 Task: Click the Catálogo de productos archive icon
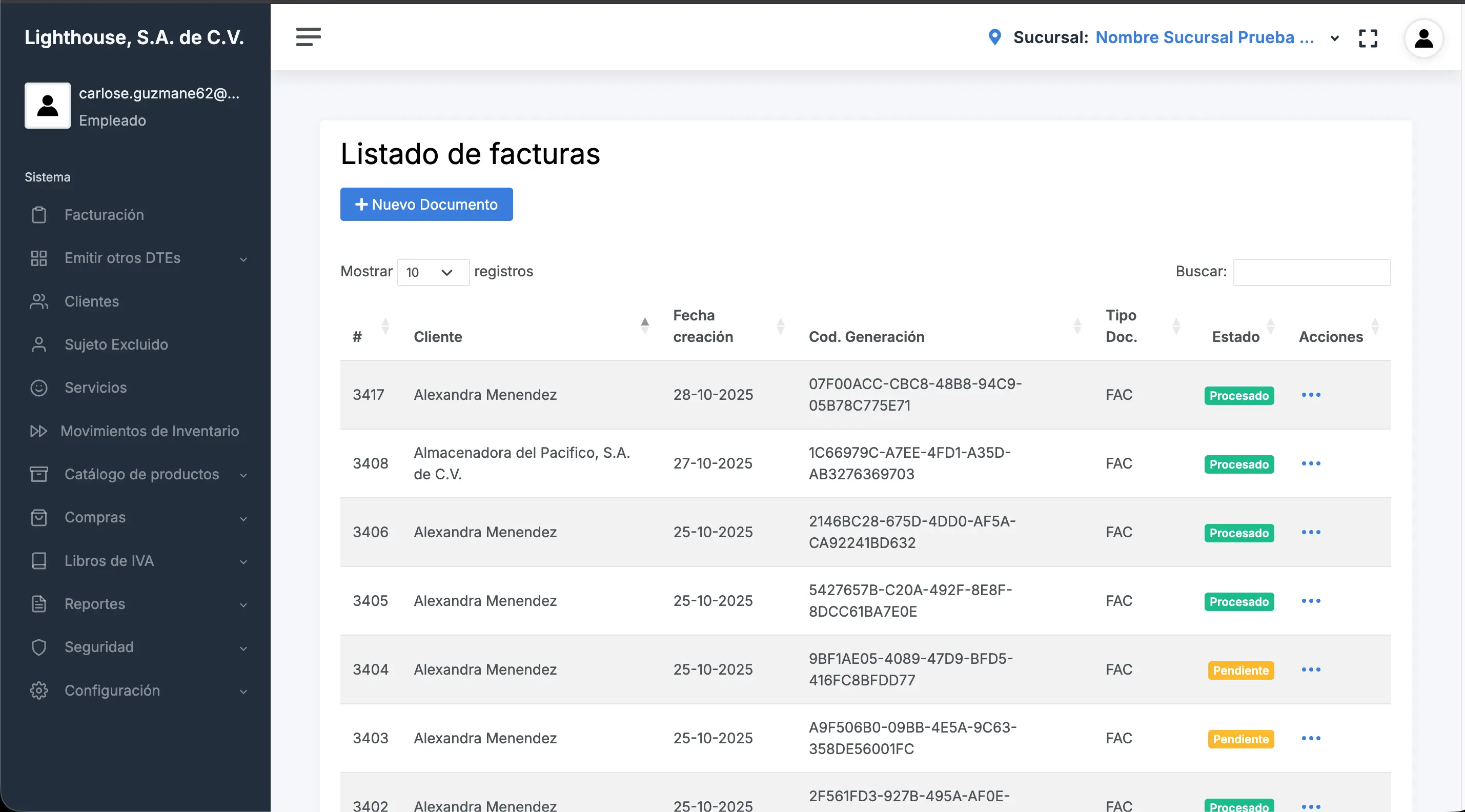[x=38, y=474]
